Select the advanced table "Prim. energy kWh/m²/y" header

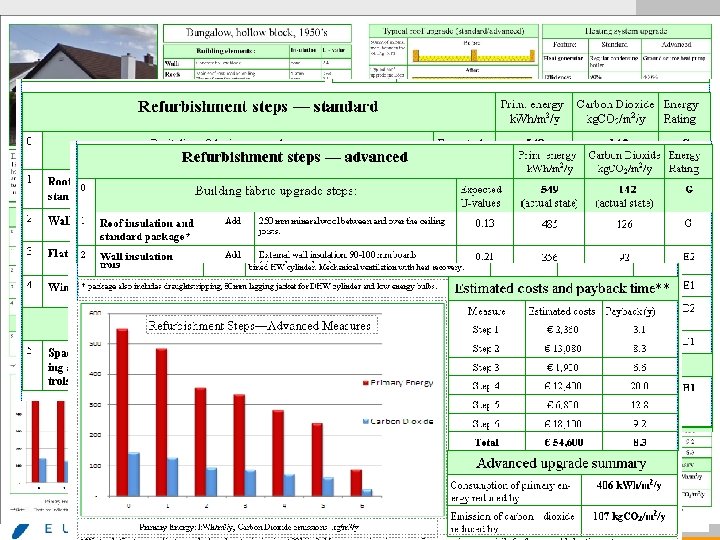549,162
